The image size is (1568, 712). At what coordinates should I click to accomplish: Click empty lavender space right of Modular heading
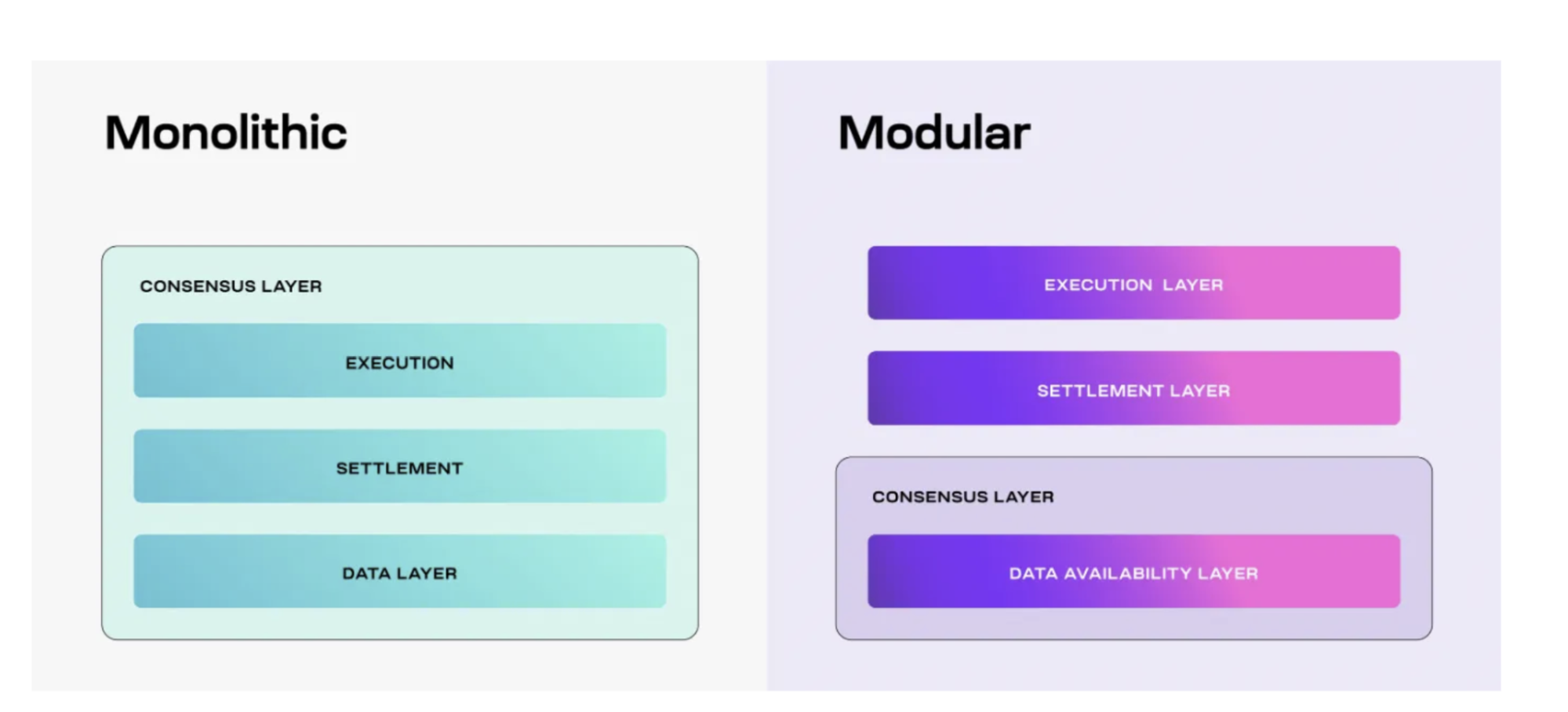[1255, 133]
